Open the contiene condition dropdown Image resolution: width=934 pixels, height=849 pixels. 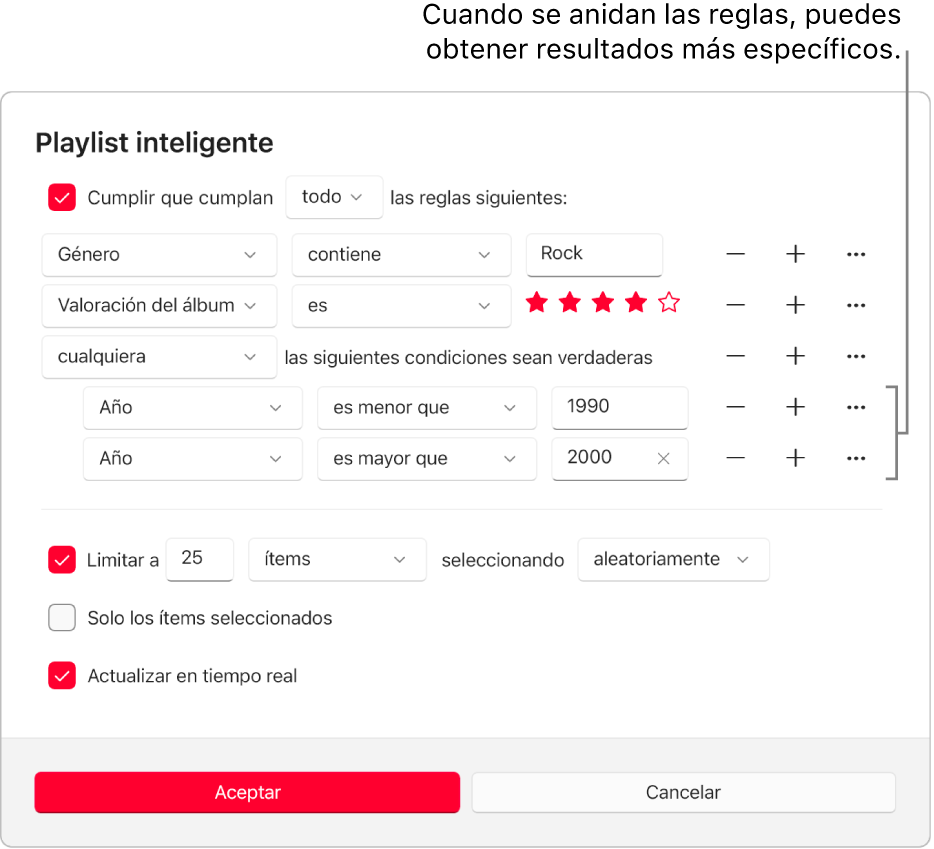tap(401, 255)
